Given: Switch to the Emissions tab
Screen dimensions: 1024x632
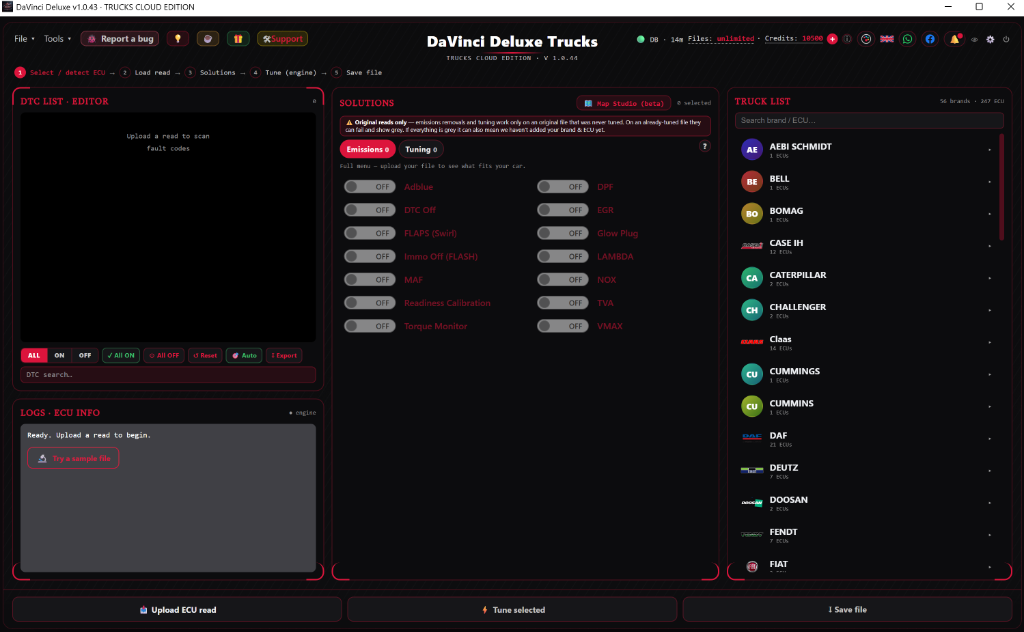Looking at the screenshot, I should click(x=368, y=150).
